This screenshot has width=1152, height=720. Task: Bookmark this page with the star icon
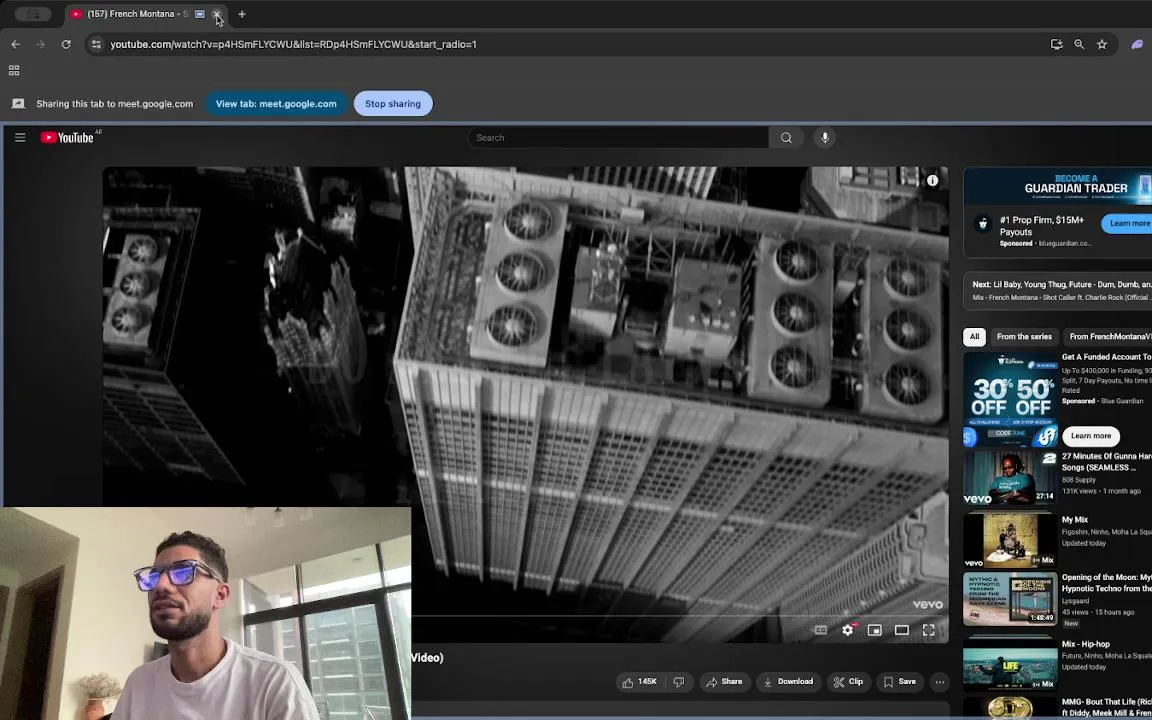(x=1102, y=44)
